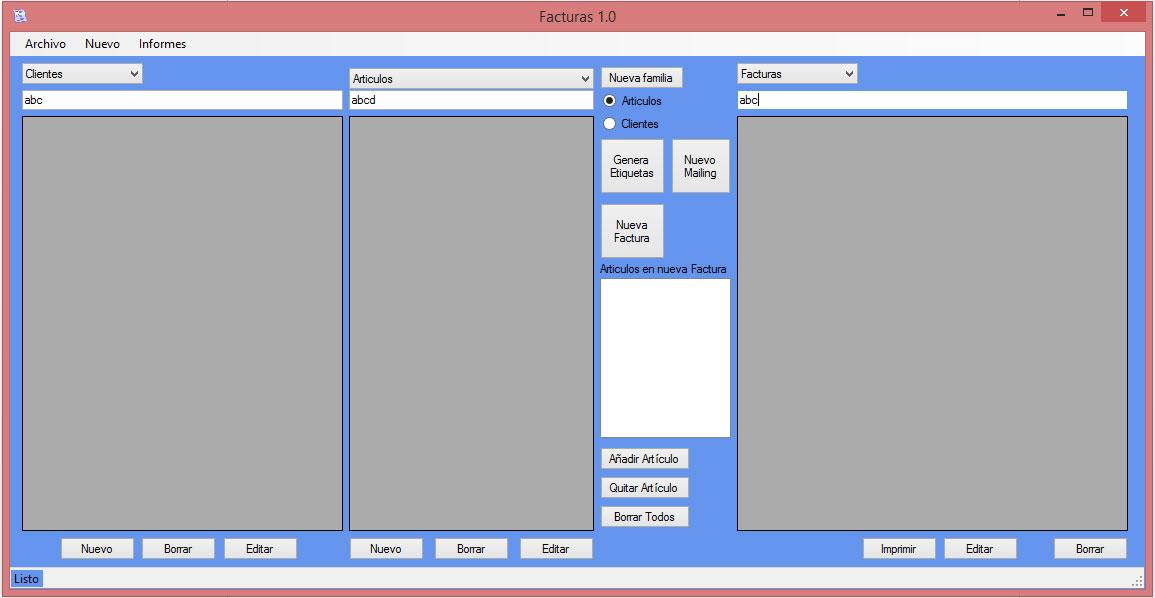Image resolution: width=1155 pixels, height=598 pixels.
Task: Click the Listo status bar label
Action: 27,579
